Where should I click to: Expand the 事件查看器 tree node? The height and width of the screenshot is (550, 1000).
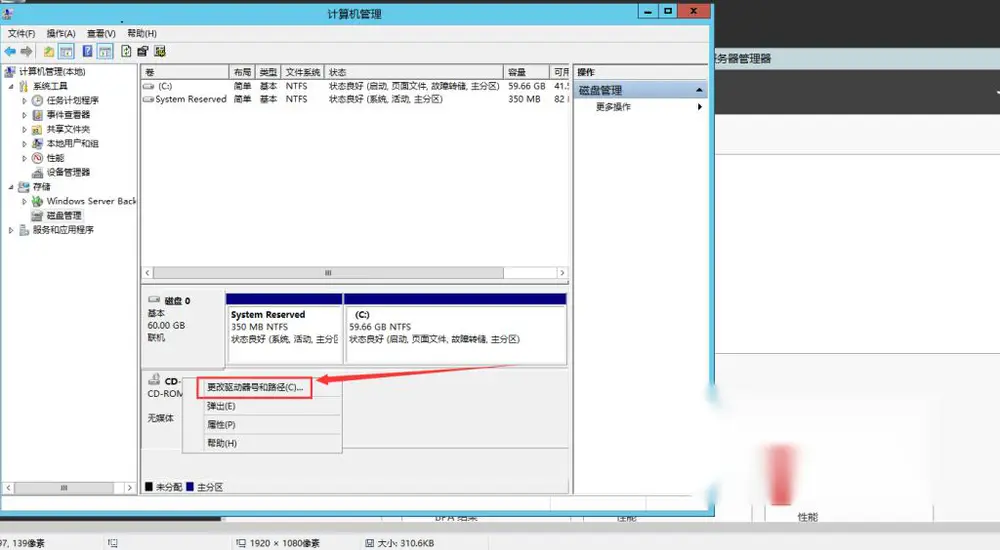pyautogui.click(x=24, y=115)
